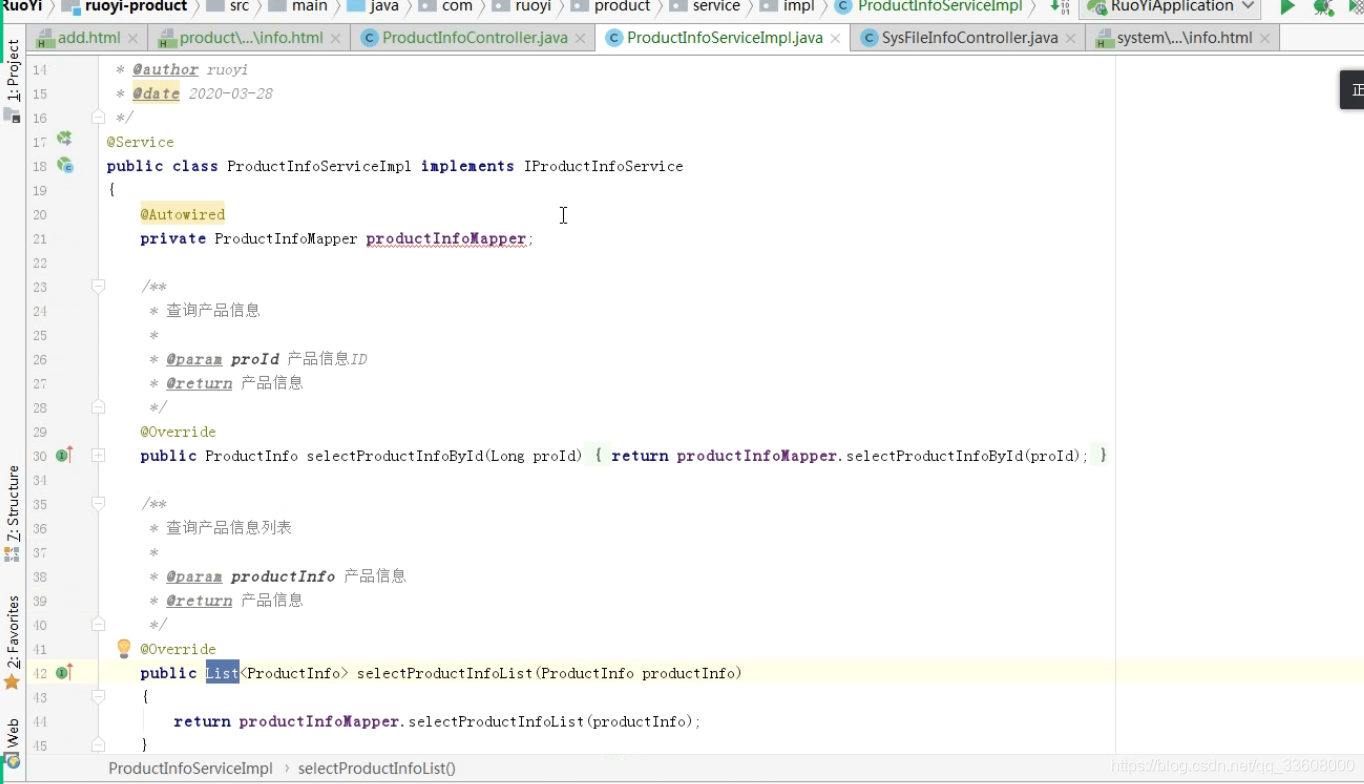The height and width of the screenshot is (784, 1364).
Task: Collapse the Javadoc comment at line 35
Action: pyautogui.click(x=98, y=504)
